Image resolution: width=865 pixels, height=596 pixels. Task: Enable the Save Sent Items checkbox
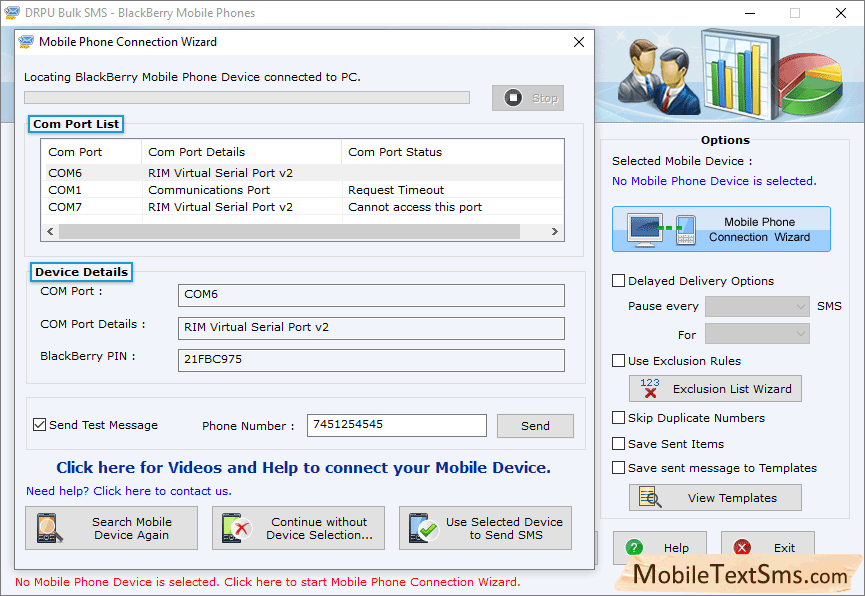coord(618,443)
